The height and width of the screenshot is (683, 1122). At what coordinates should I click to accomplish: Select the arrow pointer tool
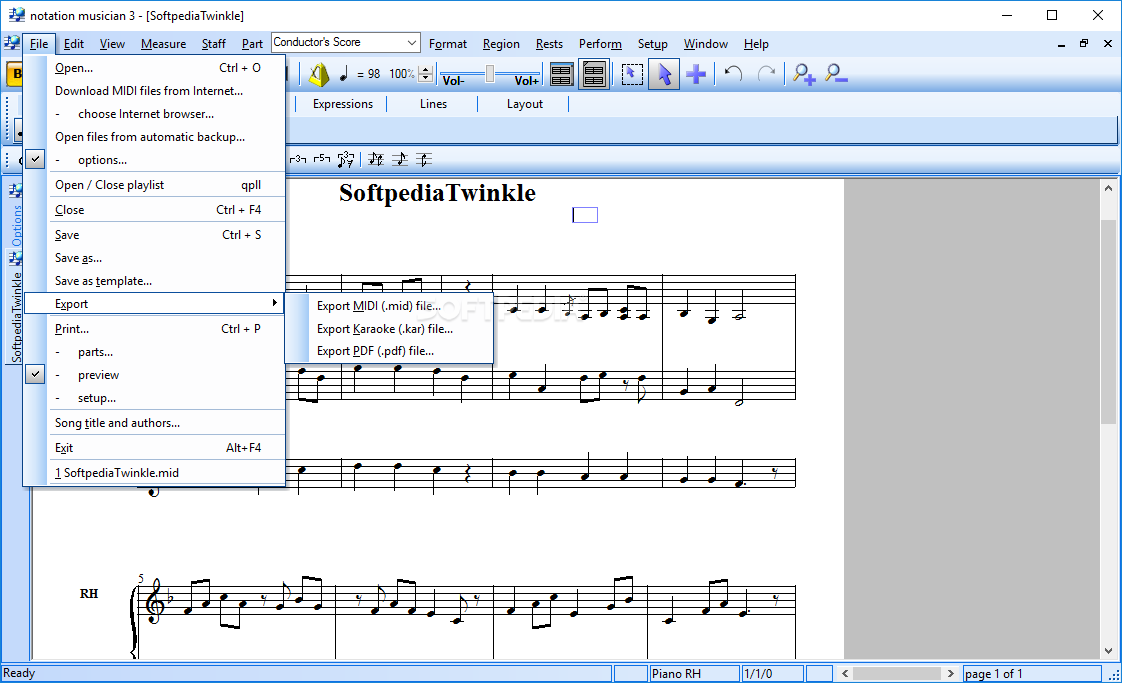click(664, 74)
